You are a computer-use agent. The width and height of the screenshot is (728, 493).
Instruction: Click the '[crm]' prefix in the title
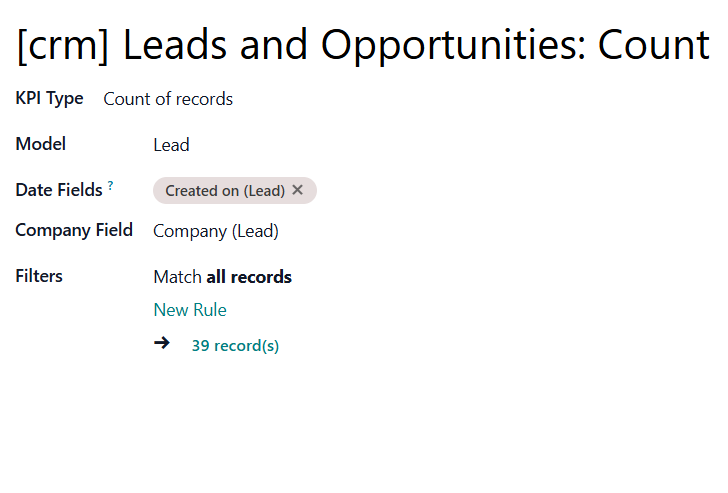click(x=63, y=45)
